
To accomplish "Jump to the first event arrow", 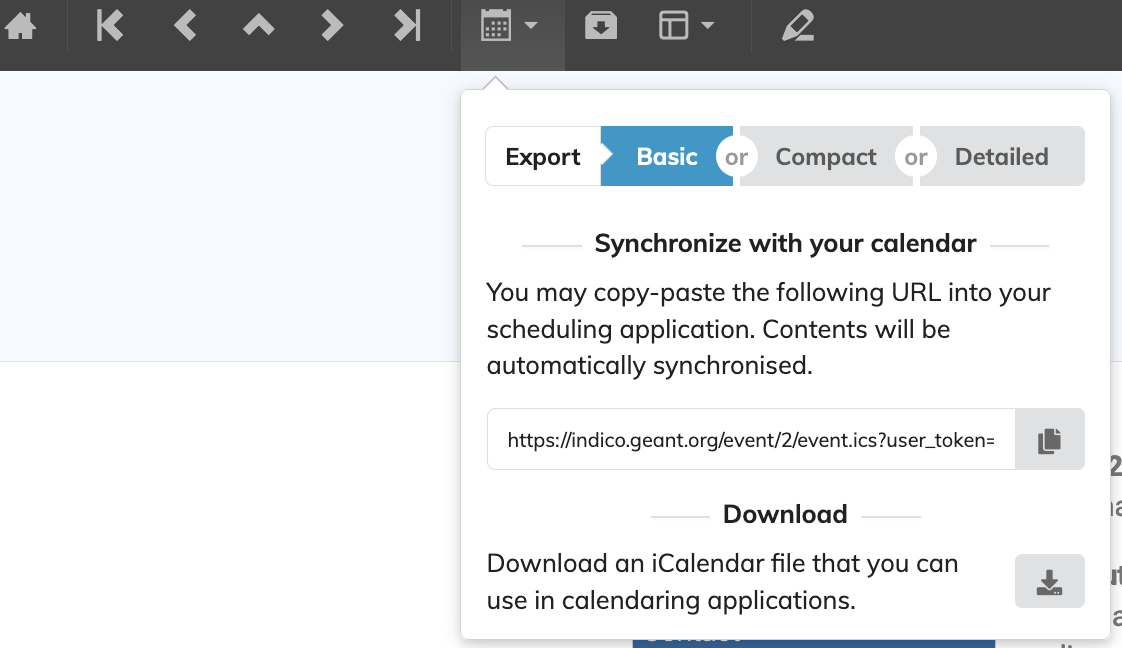I will pos(109,26).
